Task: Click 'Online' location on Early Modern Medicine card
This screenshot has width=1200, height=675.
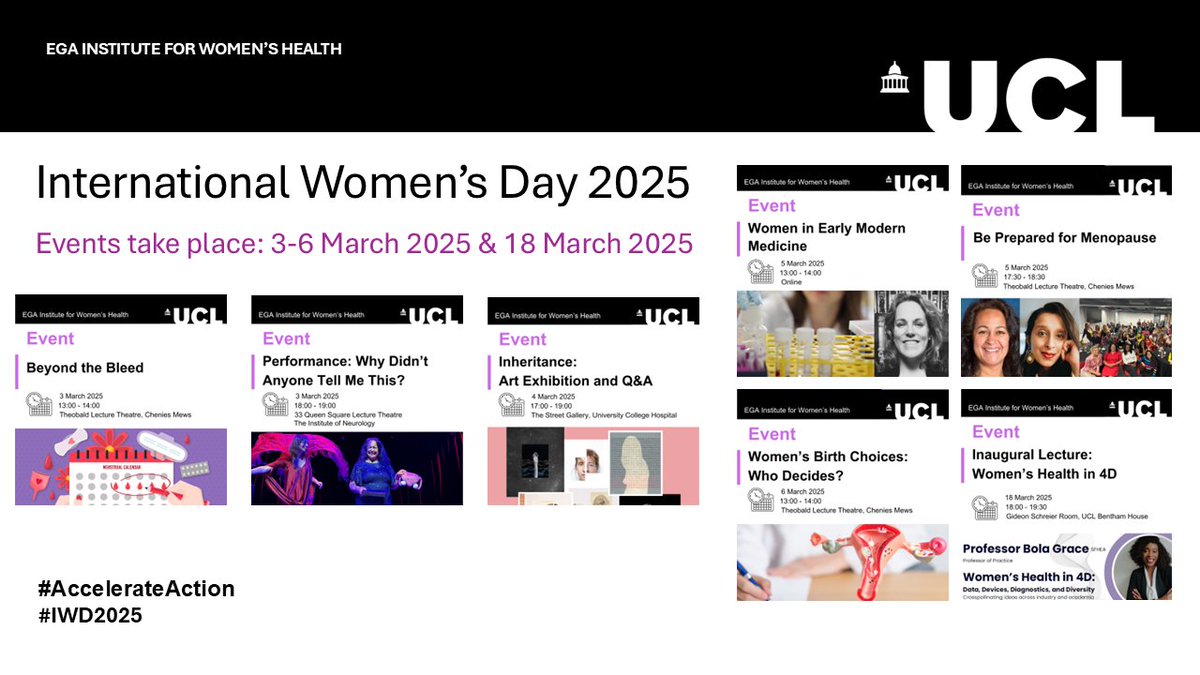Action: 790,281
